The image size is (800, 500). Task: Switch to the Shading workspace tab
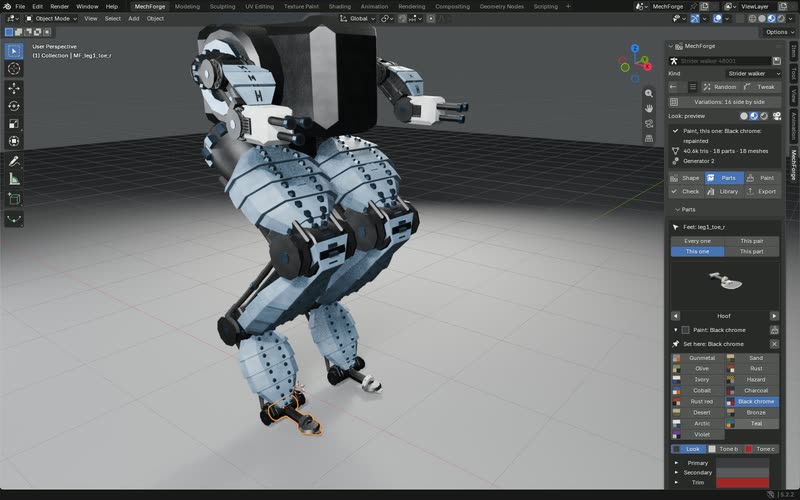pos(339,7)
